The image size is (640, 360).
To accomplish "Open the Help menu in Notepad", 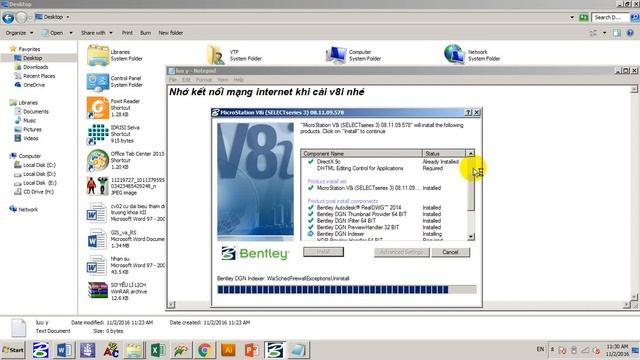I will coord(239,80).
